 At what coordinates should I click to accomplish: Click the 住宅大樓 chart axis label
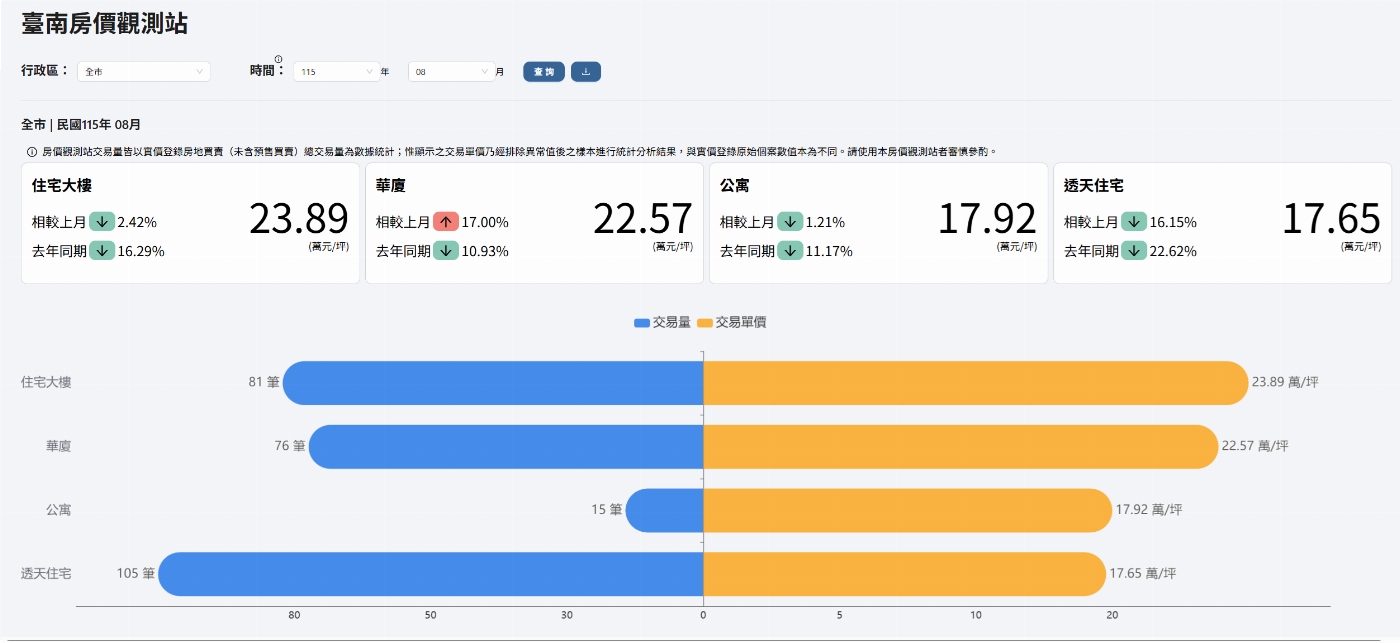point(46,382)
